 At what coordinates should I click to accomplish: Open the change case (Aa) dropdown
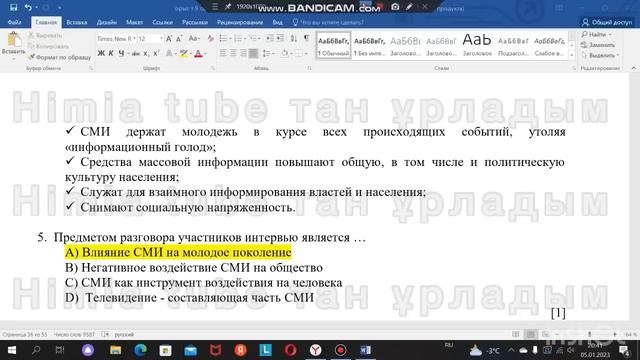click(194, 39)
